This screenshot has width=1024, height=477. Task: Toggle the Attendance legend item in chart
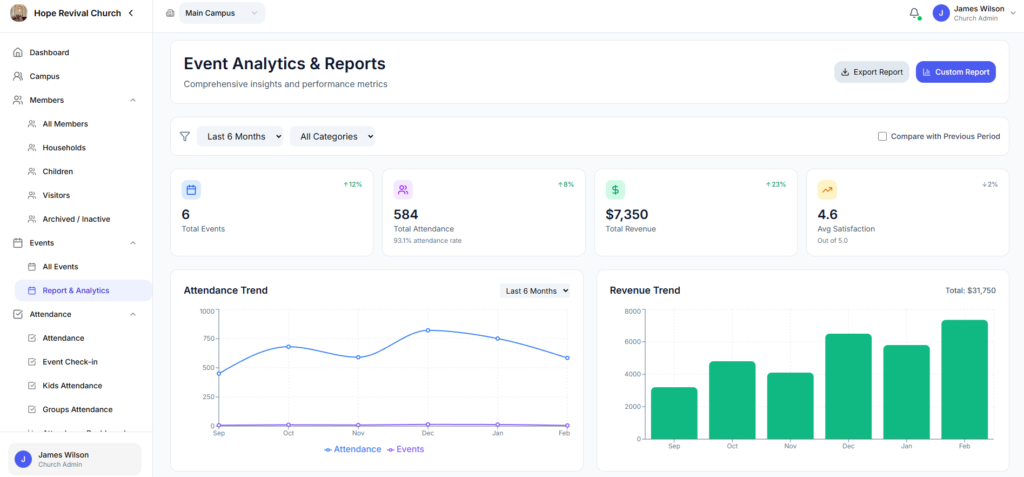coord(353,450)
